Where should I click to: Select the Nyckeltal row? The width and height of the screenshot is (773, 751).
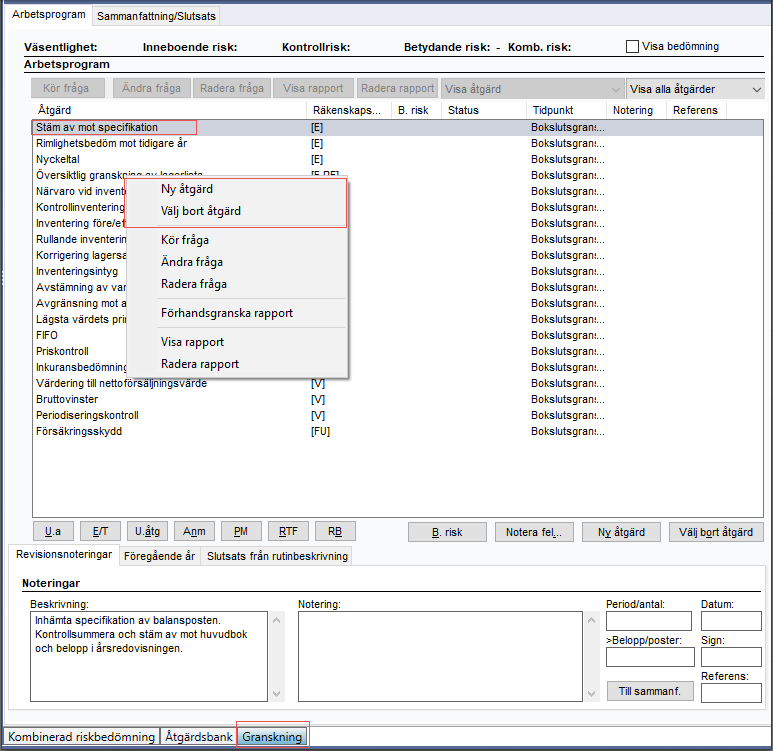(398, 159)
